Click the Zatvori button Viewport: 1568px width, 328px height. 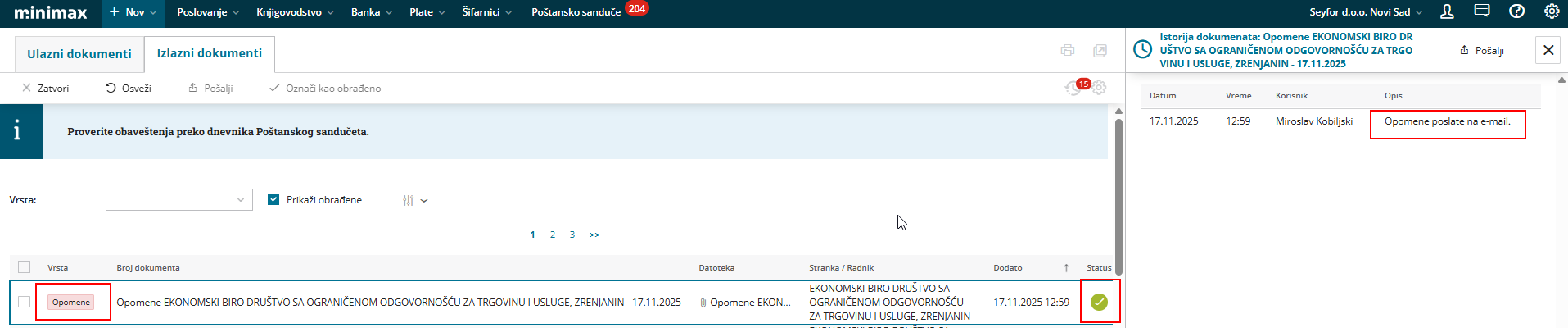[46, 88]
